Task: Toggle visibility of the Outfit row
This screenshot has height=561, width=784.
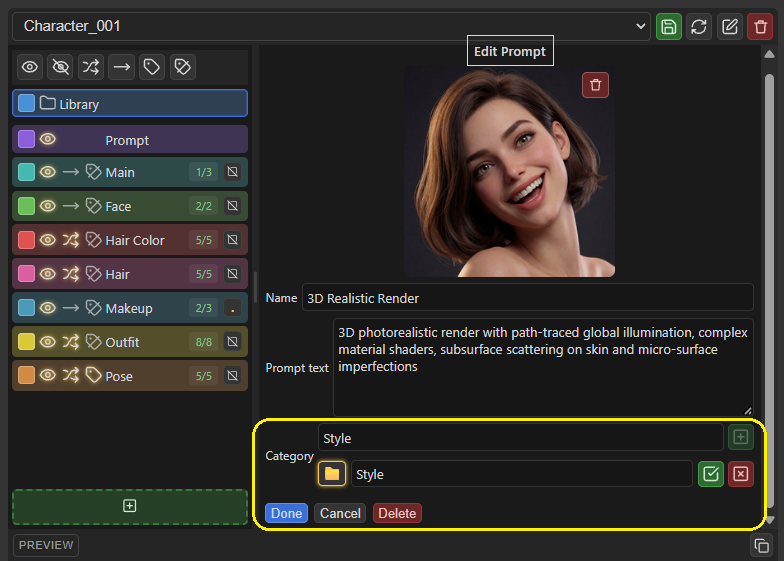Action: click(48, 342)
